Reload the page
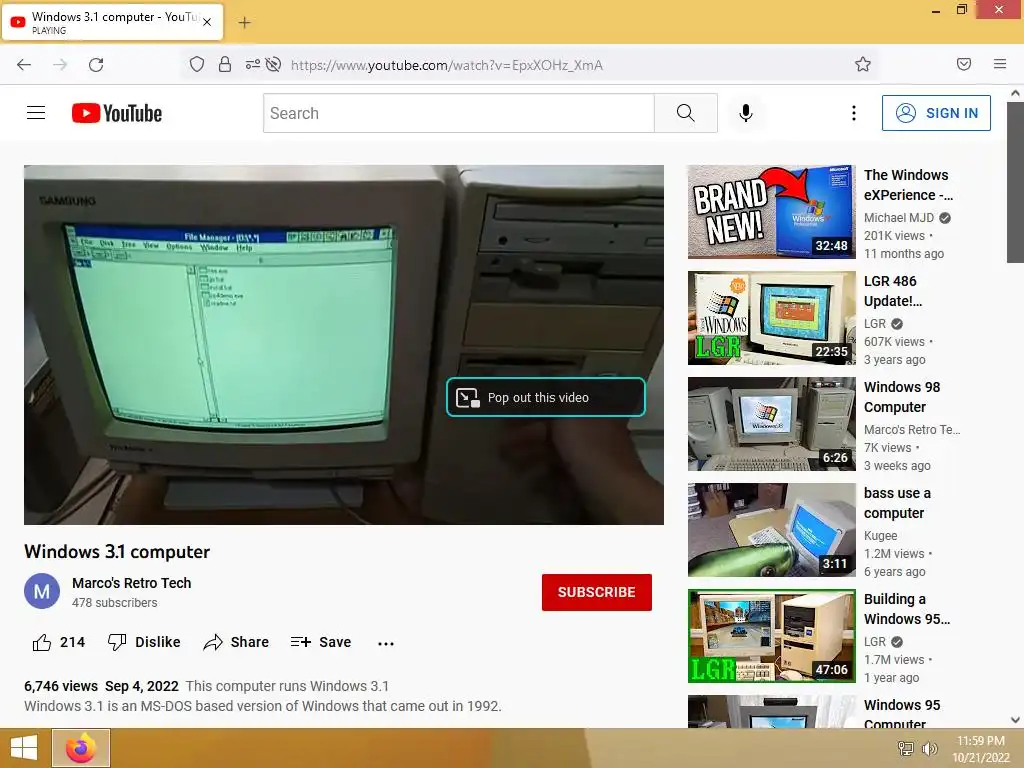 [96, 65]
